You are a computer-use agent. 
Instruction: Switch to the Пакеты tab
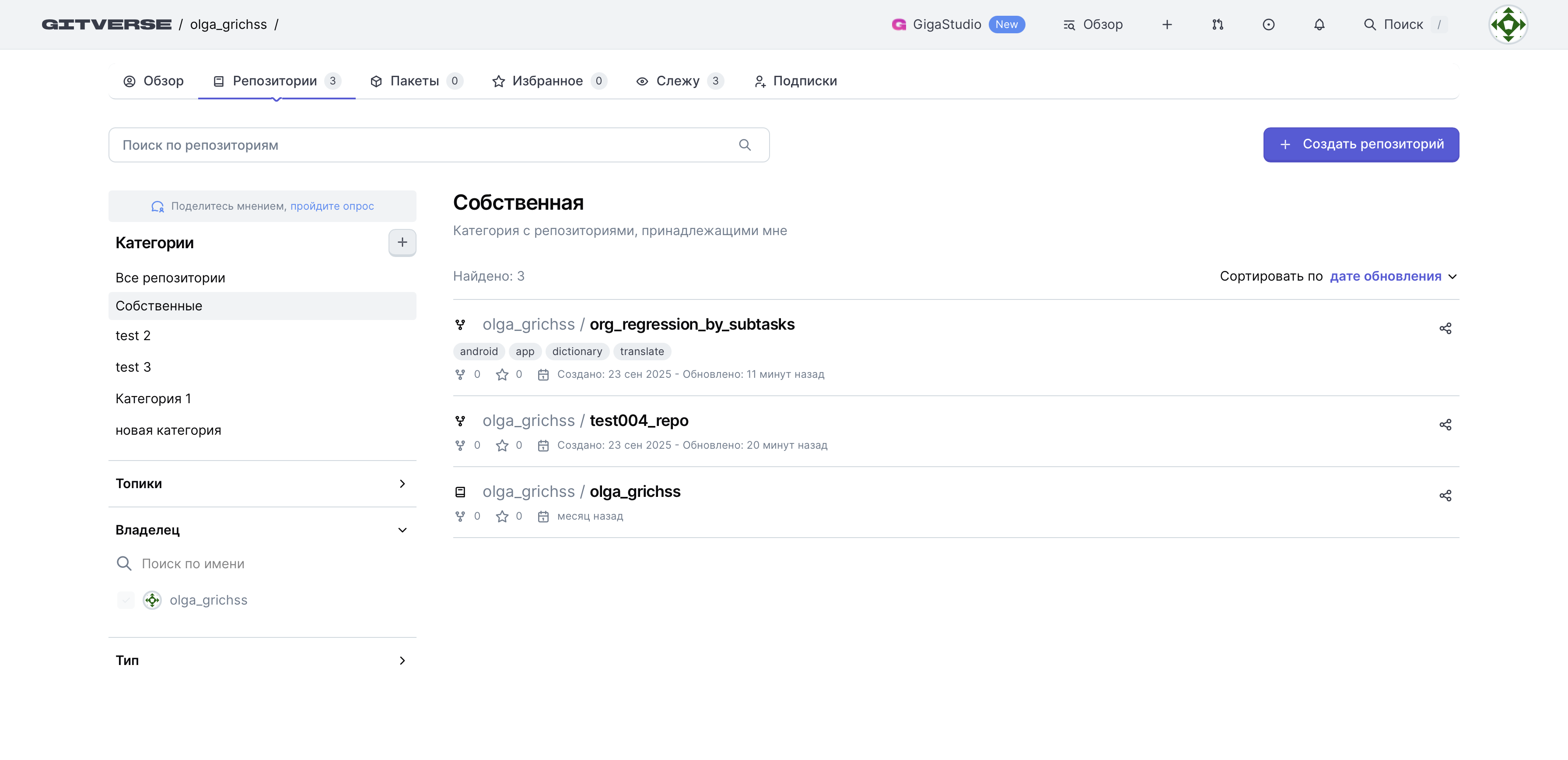416,81
